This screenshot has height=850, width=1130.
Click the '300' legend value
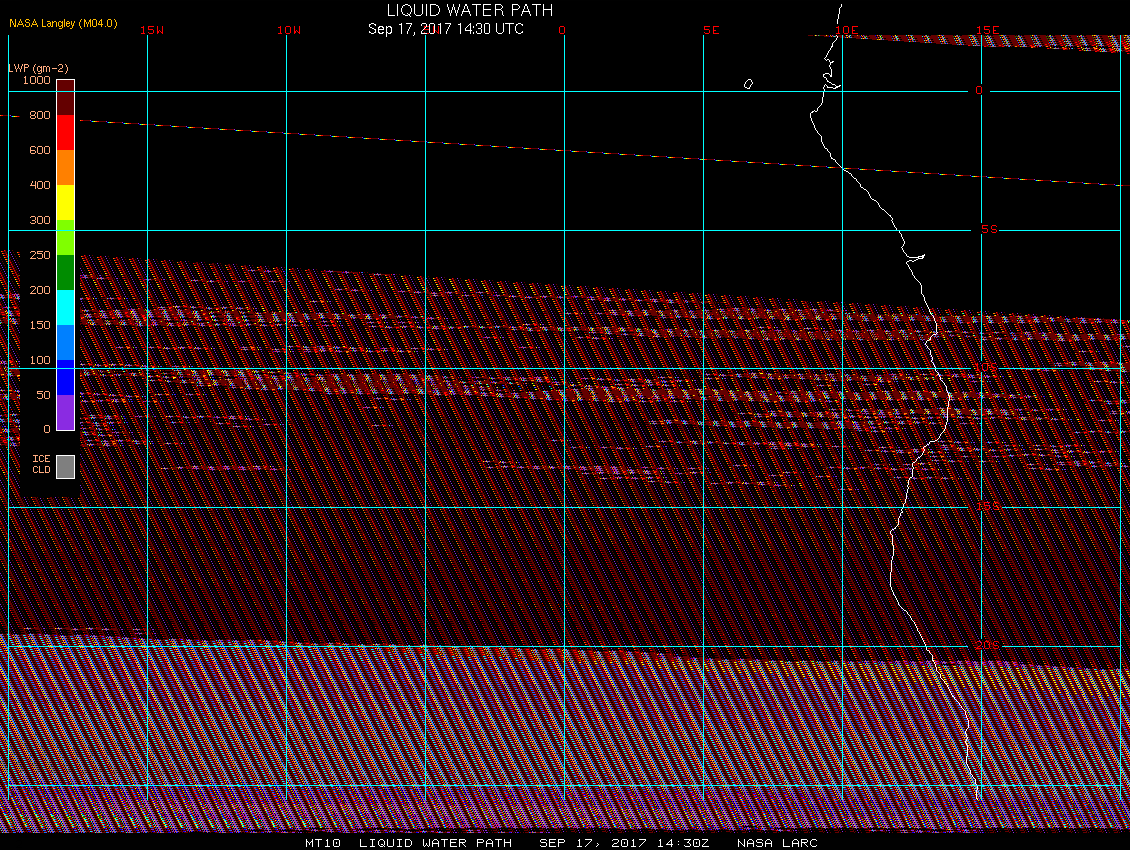40,220
